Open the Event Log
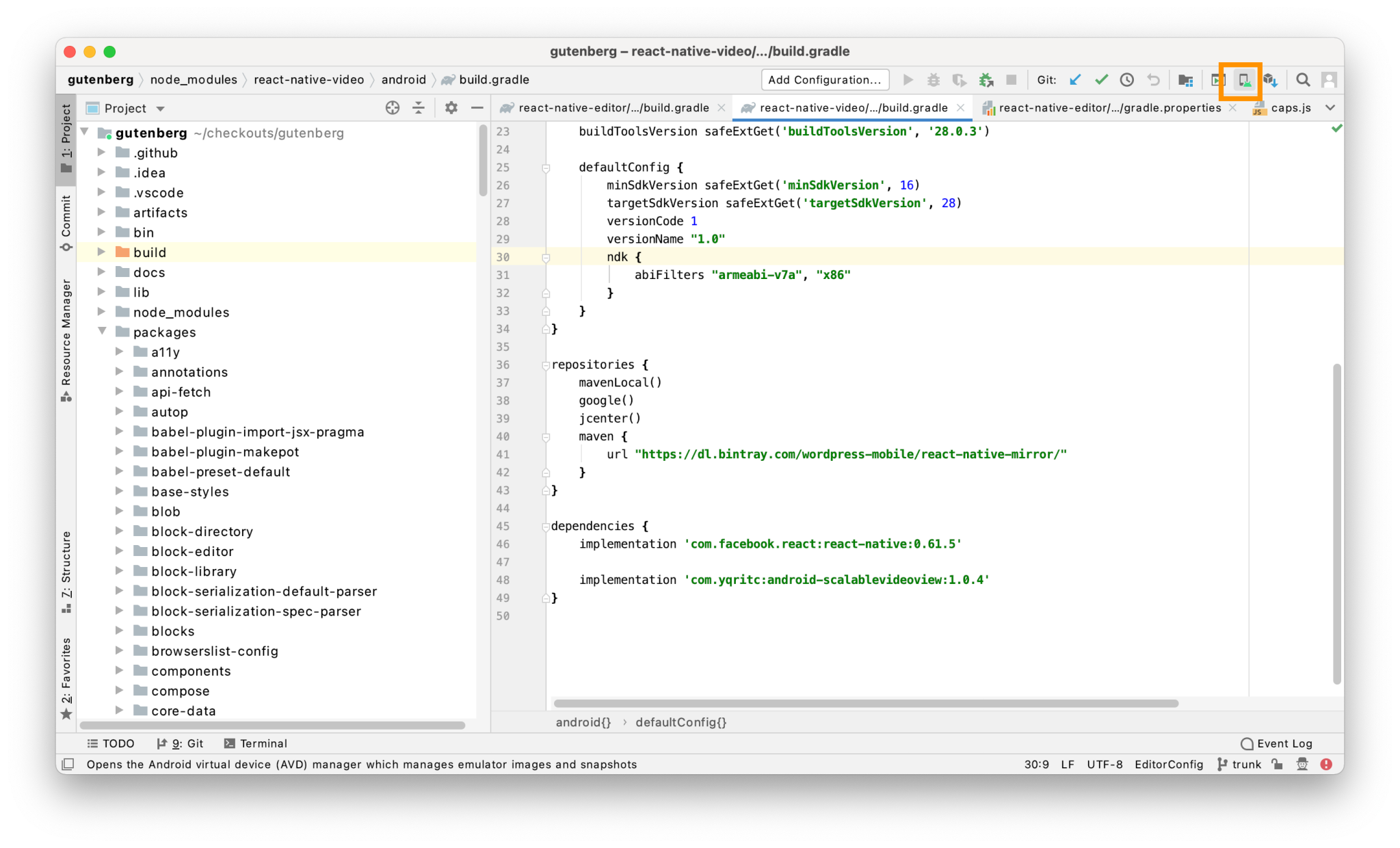Image resolution: width=1400 pixels, height=848 pixels. (x=1277, y=743)
